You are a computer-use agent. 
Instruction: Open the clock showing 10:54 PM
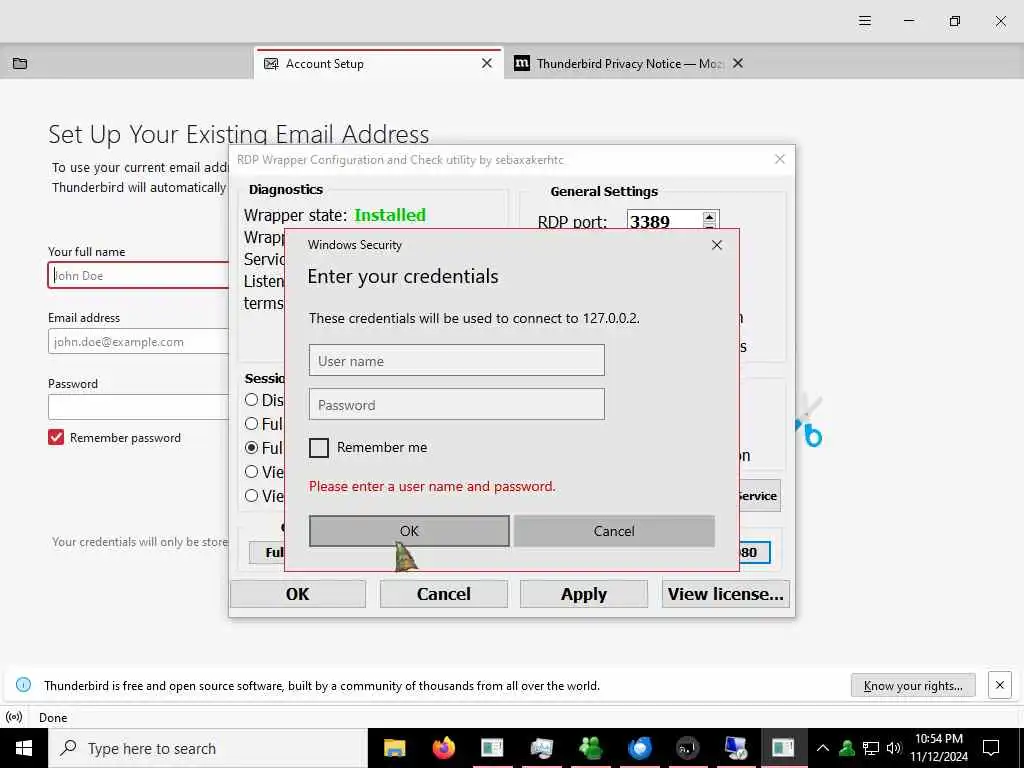click(x=938, y=748)
